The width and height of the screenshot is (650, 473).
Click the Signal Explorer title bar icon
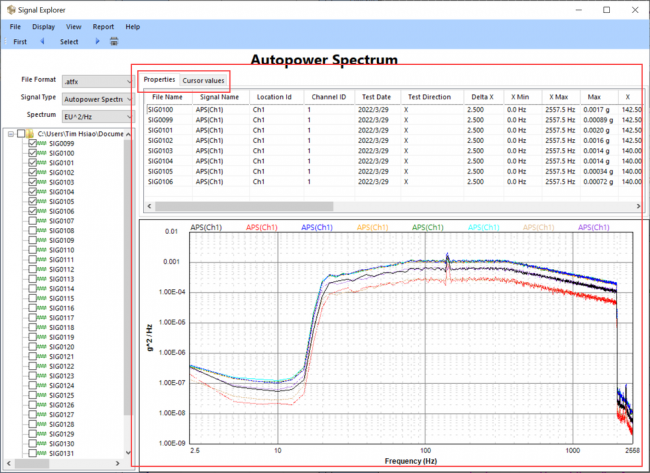[9, 8]
